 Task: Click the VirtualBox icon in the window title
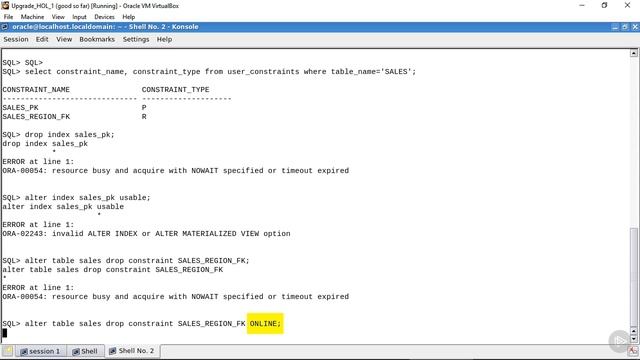(5, 6)
